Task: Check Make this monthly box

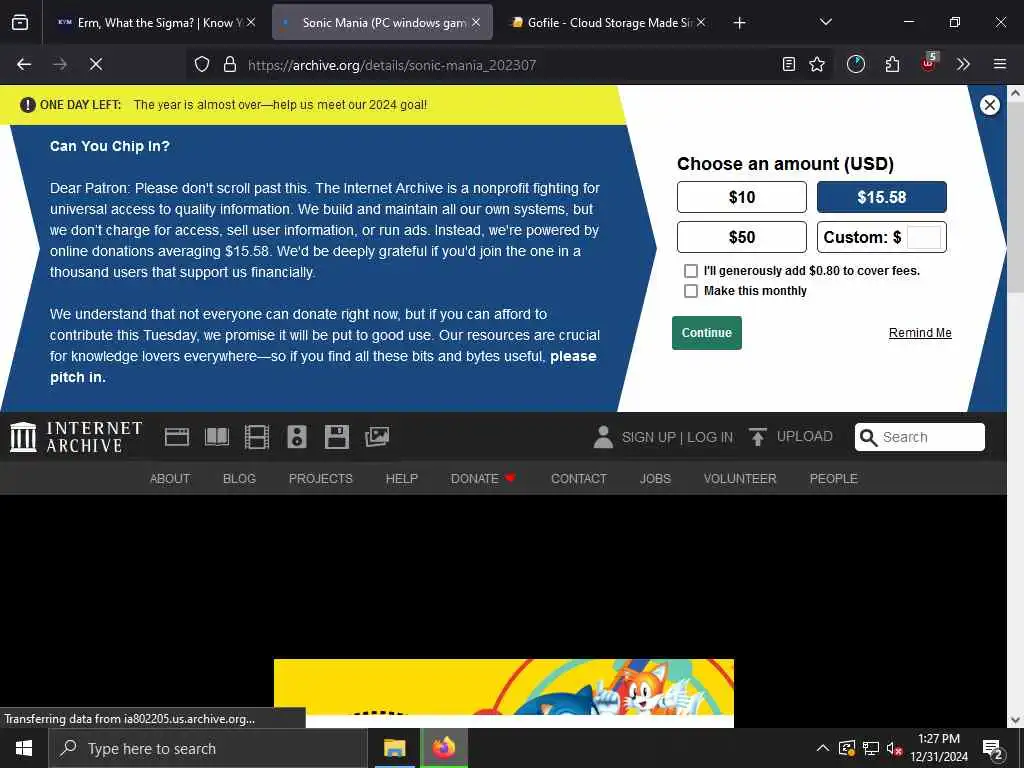Action: [x=690, y=291]
